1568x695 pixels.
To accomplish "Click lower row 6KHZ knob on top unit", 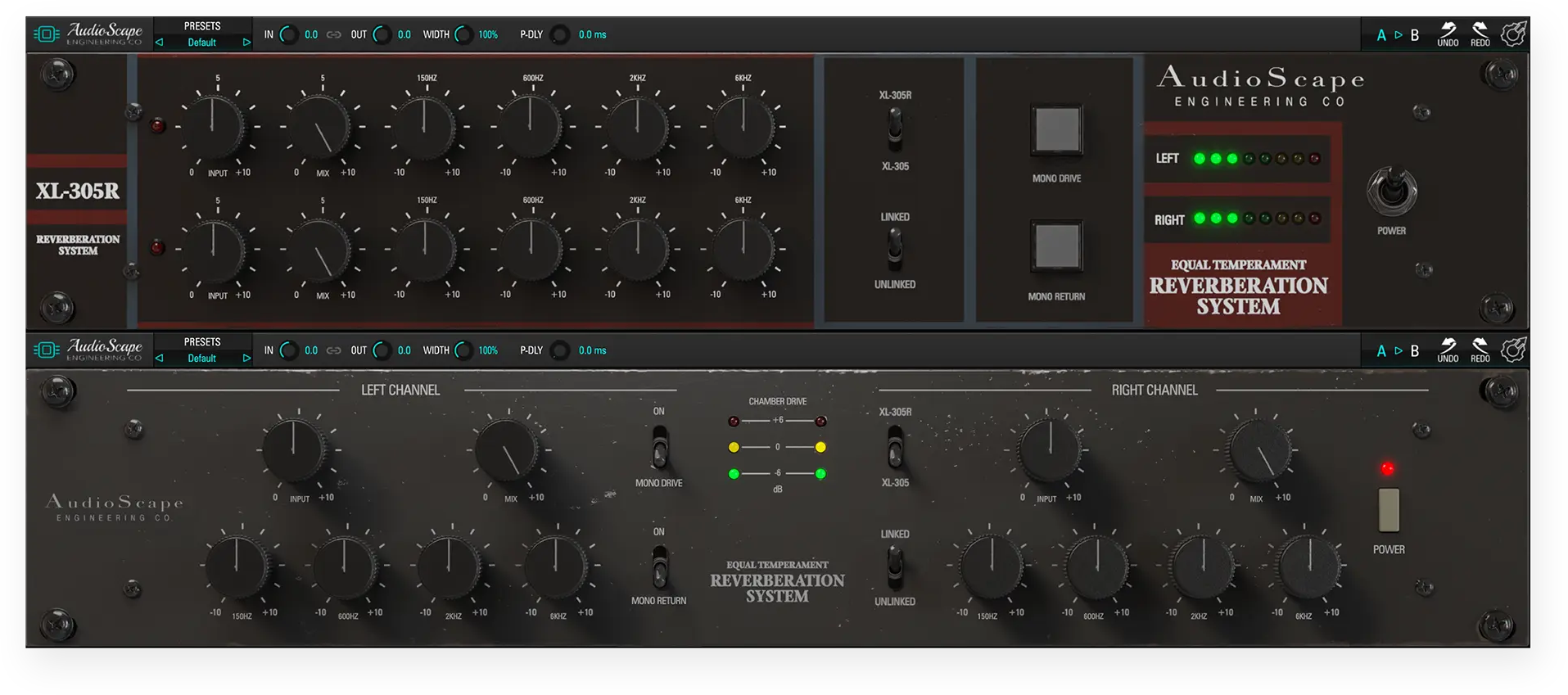I will 742,248.
